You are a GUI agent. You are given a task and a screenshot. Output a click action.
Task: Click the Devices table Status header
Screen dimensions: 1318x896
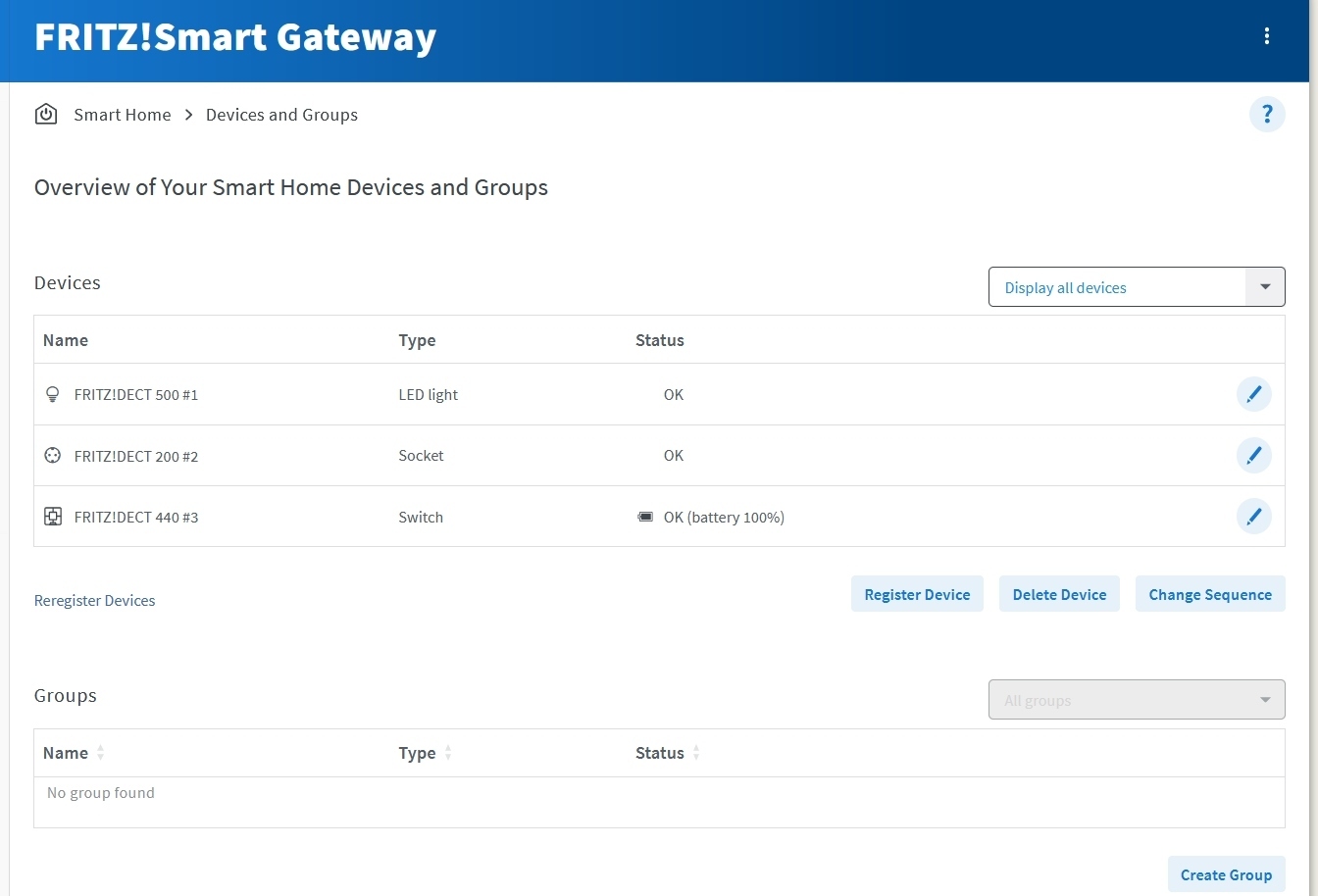pos(660,340)
